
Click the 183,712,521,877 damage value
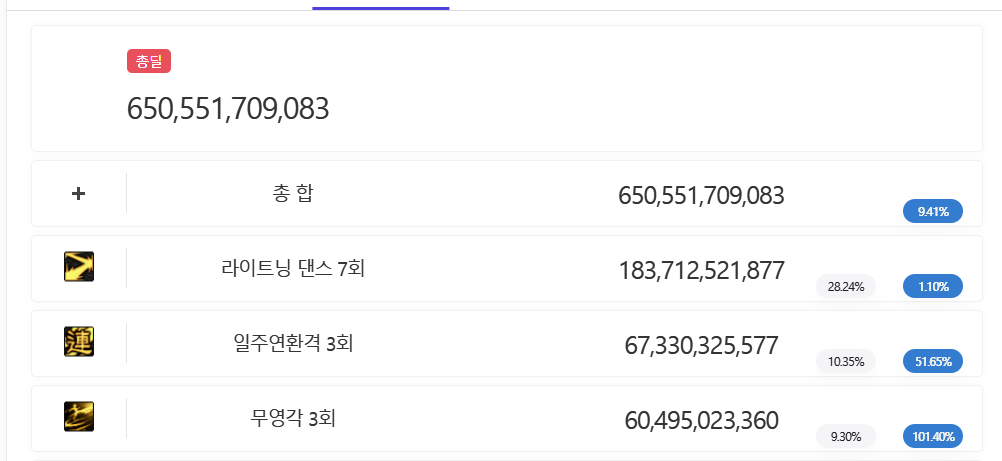pyautogui.click(x=701, y=270)
